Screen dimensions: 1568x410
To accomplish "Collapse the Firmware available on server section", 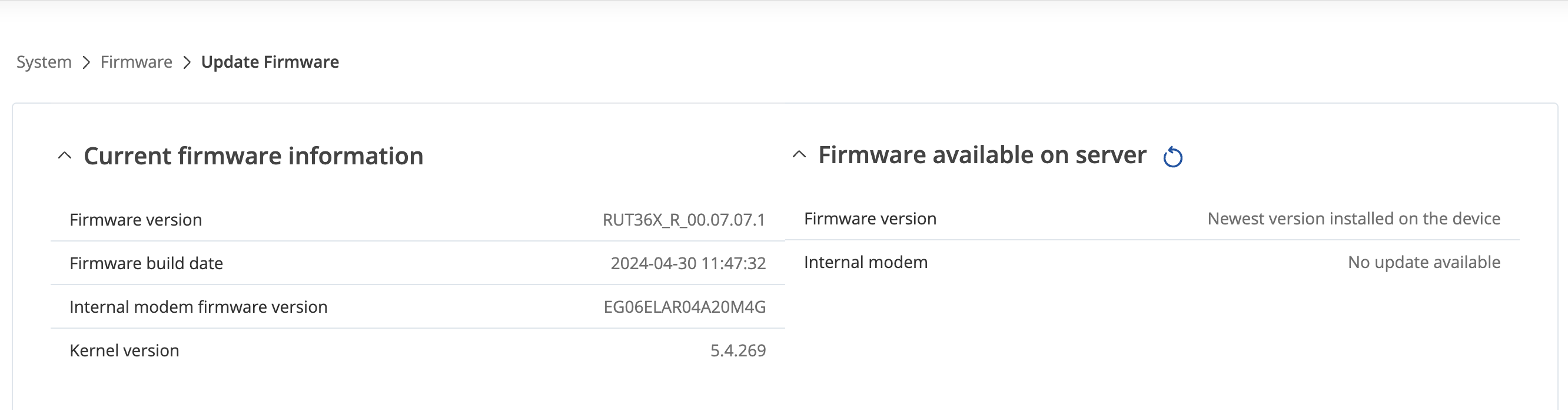I will (799, 155).
